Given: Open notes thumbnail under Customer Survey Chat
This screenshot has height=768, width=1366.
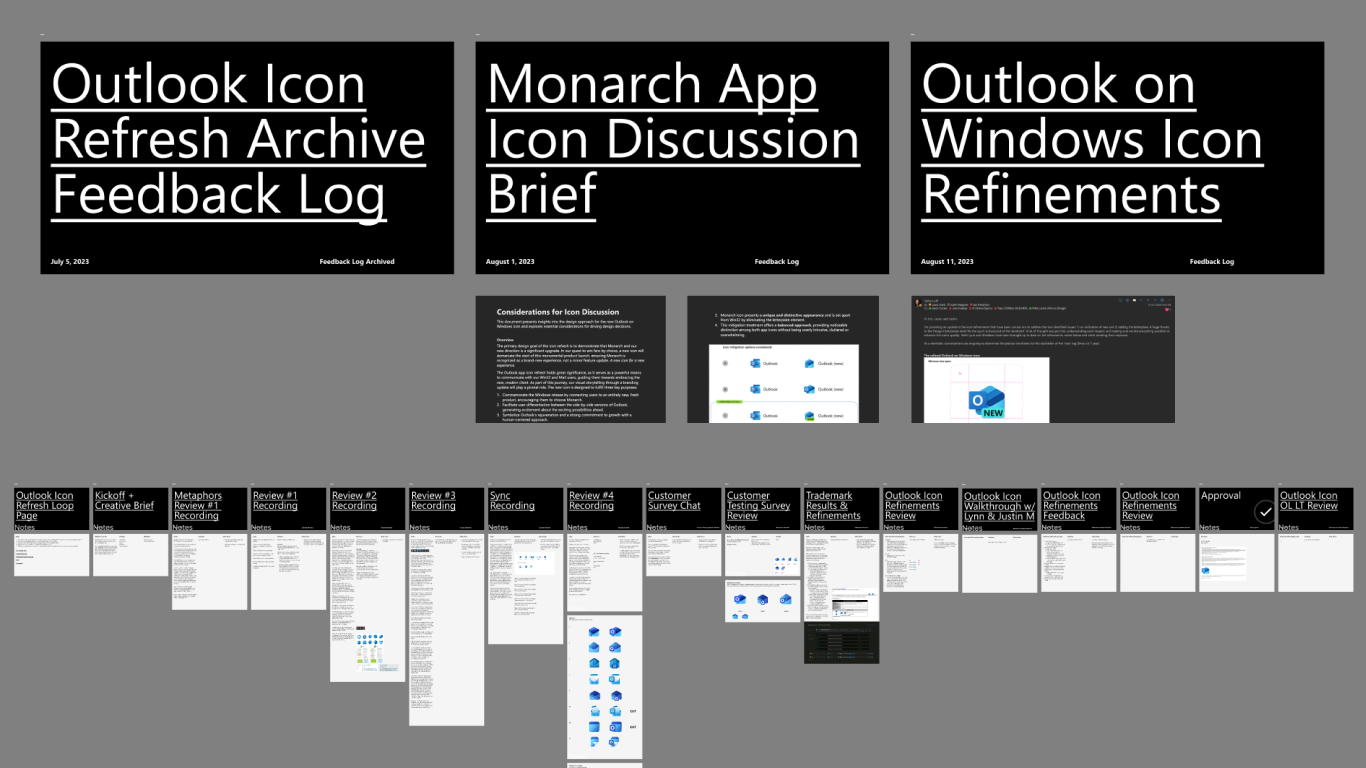Looking at the screenshot, I should click(x=683, y=555).
